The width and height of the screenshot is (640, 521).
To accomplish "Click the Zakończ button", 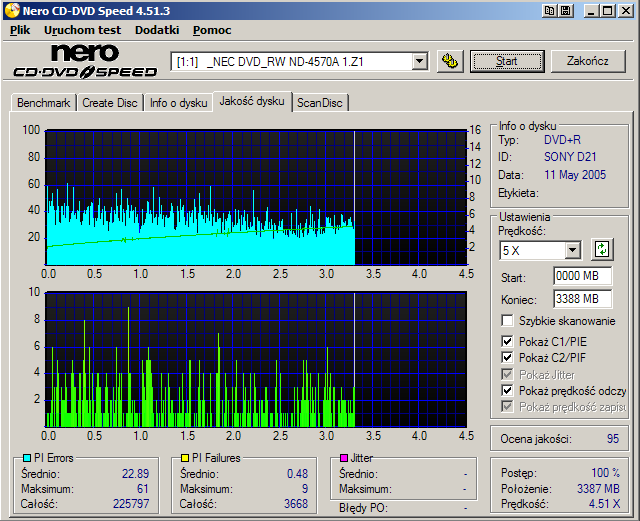I will (x=588, y=62).
